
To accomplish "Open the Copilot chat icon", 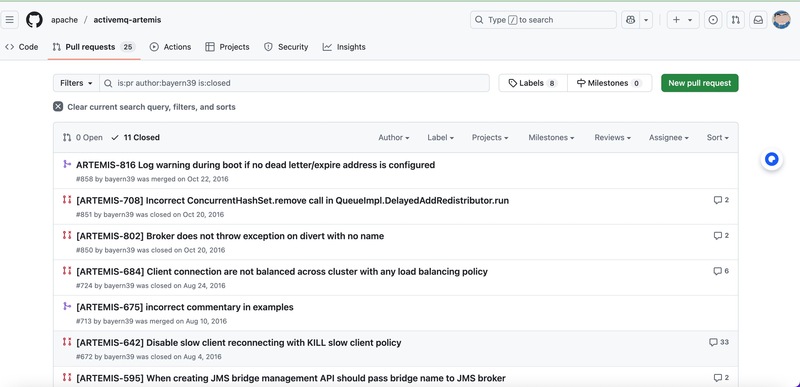I will click(631, 20).
